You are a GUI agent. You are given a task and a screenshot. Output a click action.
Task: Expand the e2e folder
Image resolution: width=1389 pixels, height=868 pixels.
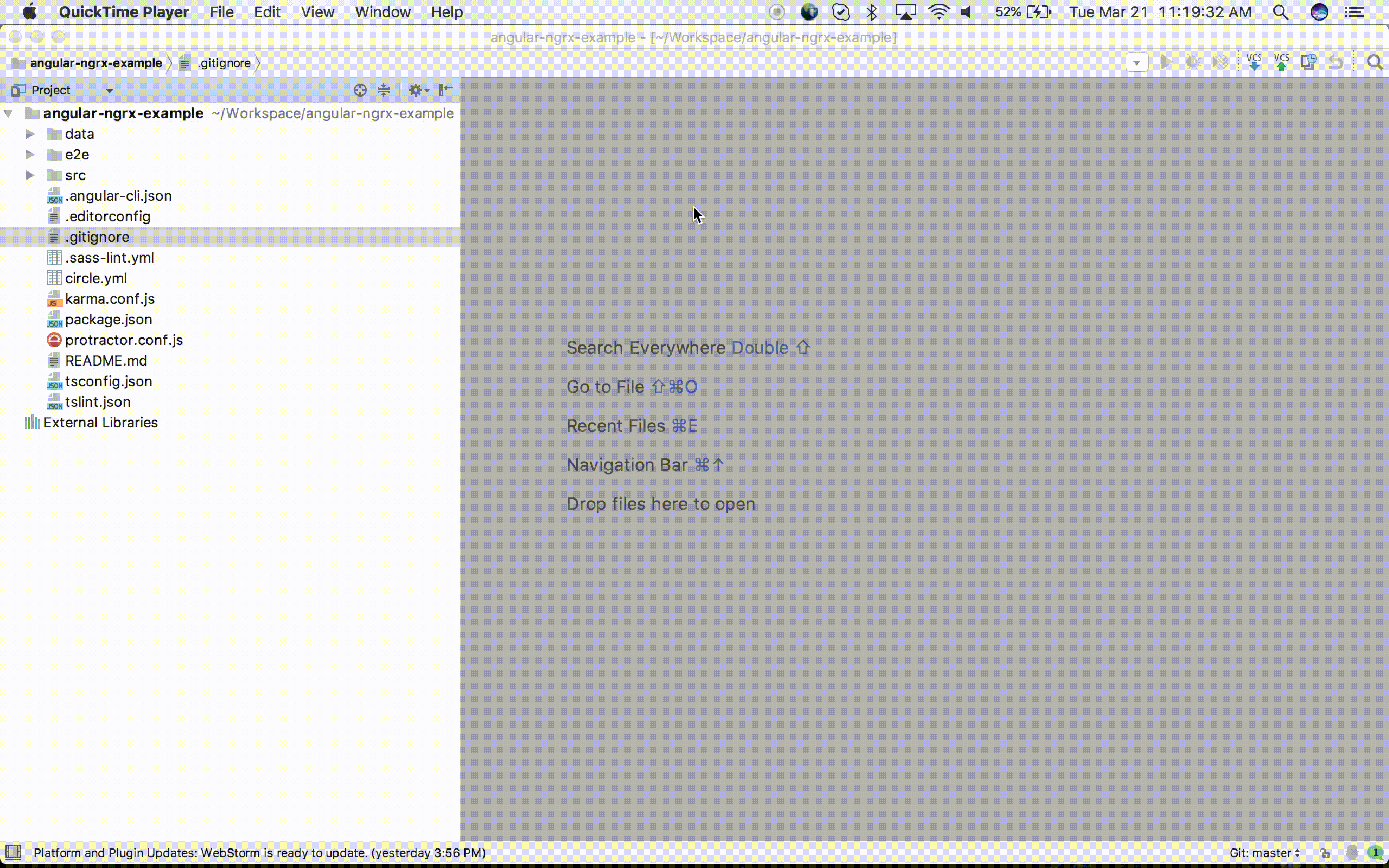click(x=30, y=154)
